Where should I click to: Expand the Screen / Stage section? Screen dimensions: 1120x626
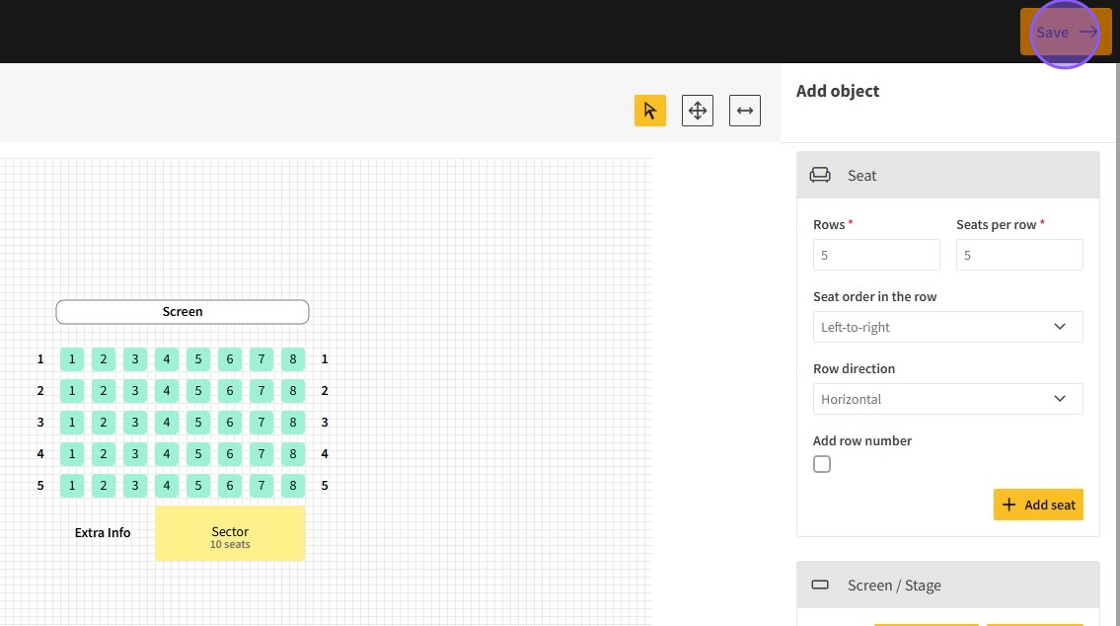point(947,585)
